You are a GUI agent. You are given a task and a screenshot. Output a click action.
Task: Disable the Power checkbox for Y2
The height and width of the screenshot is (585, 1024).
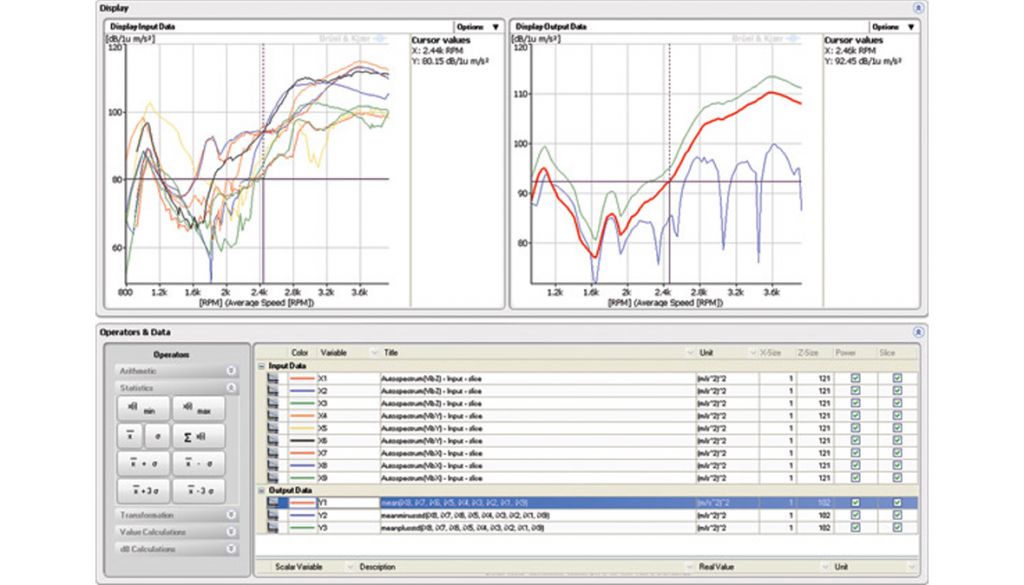pos(854,515)
